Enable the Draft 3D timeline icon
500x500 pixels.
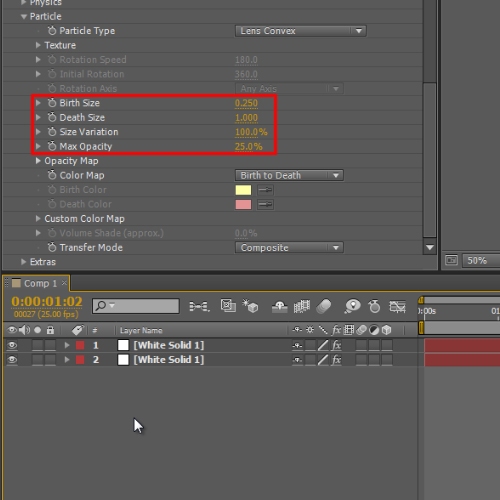pyautogui.click(x=250, y=306)
